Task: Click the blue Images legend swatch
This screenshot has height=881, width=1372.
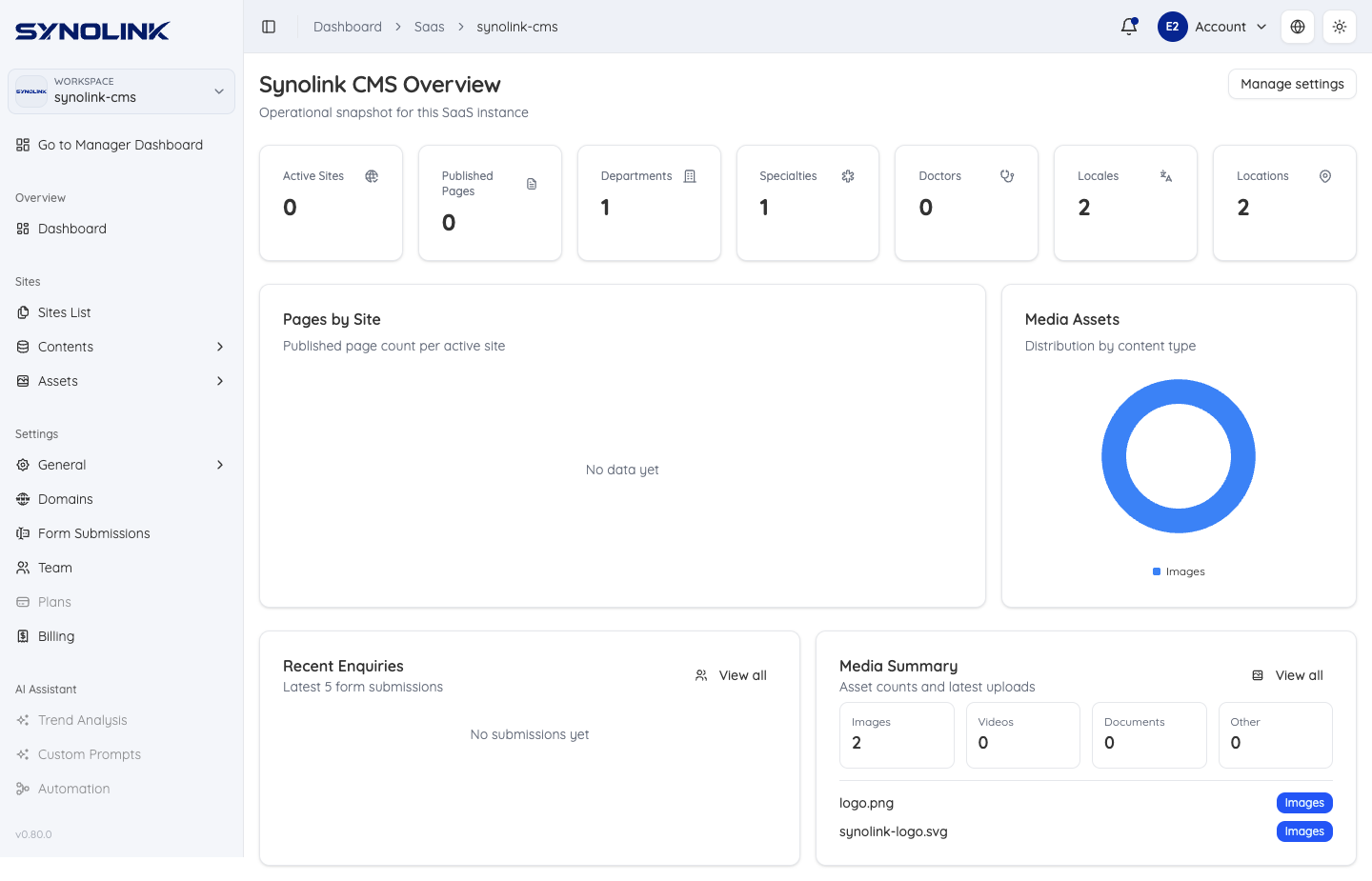Action: pyautogui.click(x=1157, y=571)
